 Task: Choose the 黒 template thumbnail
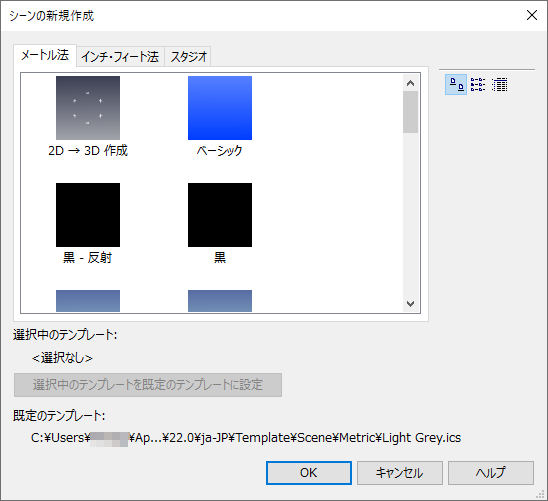pos(220,215)
